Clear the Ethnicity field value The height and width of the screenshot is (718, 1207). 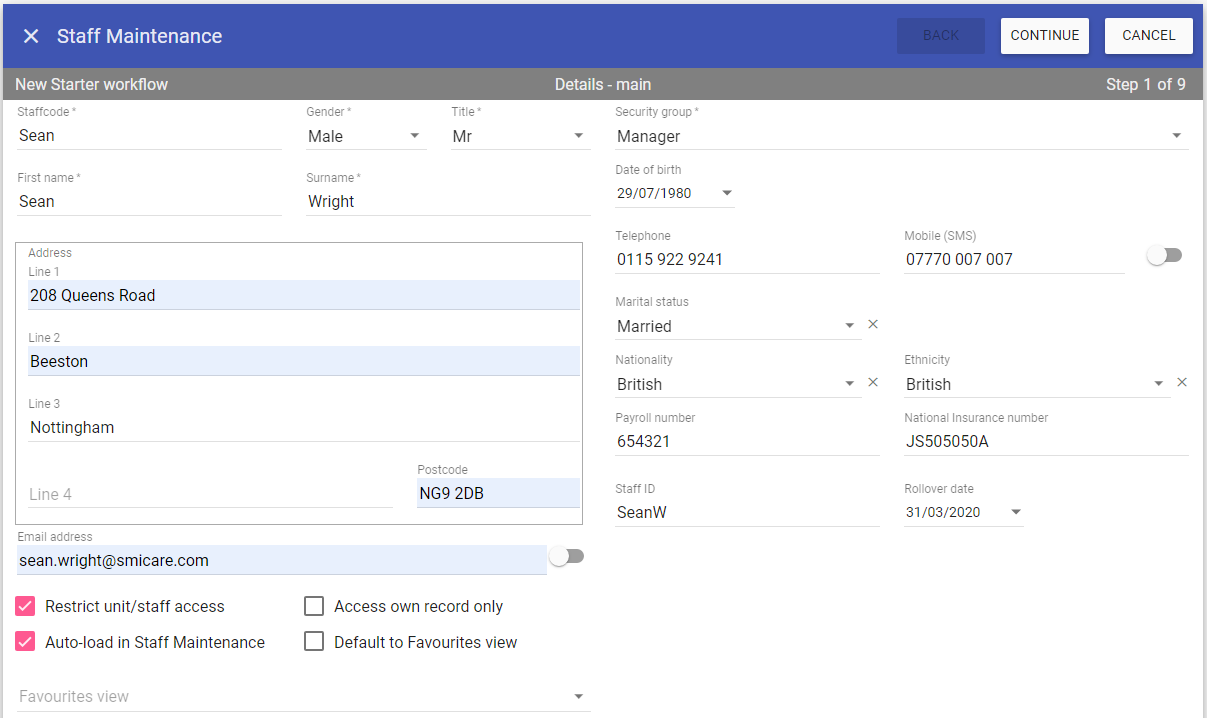[x=1182, y=383]
